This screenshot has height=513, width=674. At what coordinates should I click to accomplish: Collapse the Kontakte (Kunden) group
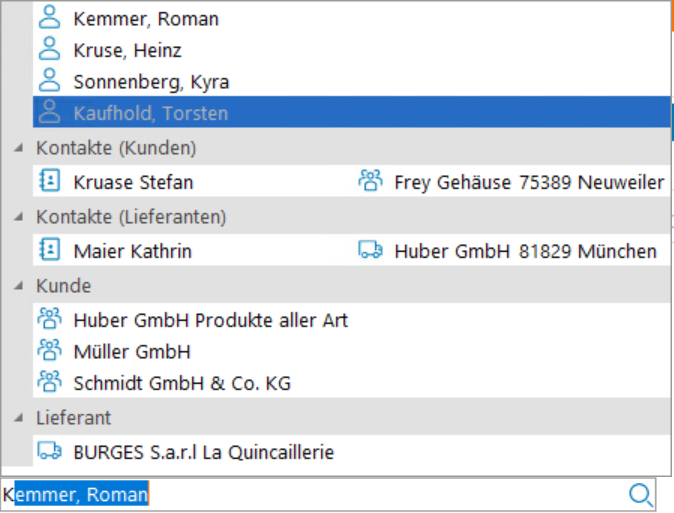tap(19, 148)
